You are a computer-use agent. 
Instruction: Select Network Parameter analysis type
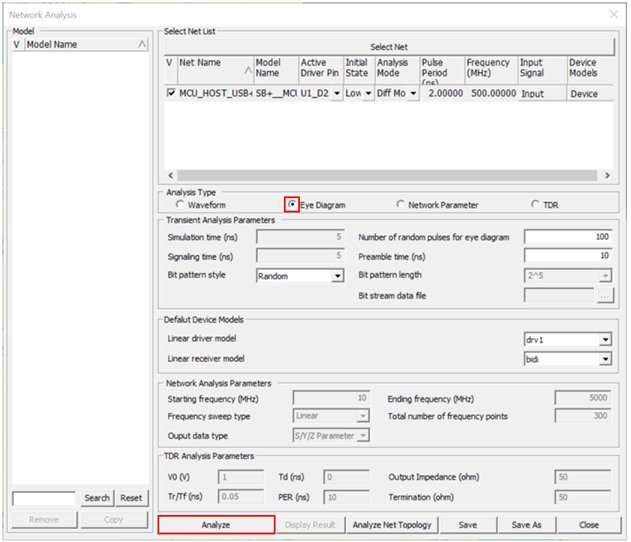[401, 205]
